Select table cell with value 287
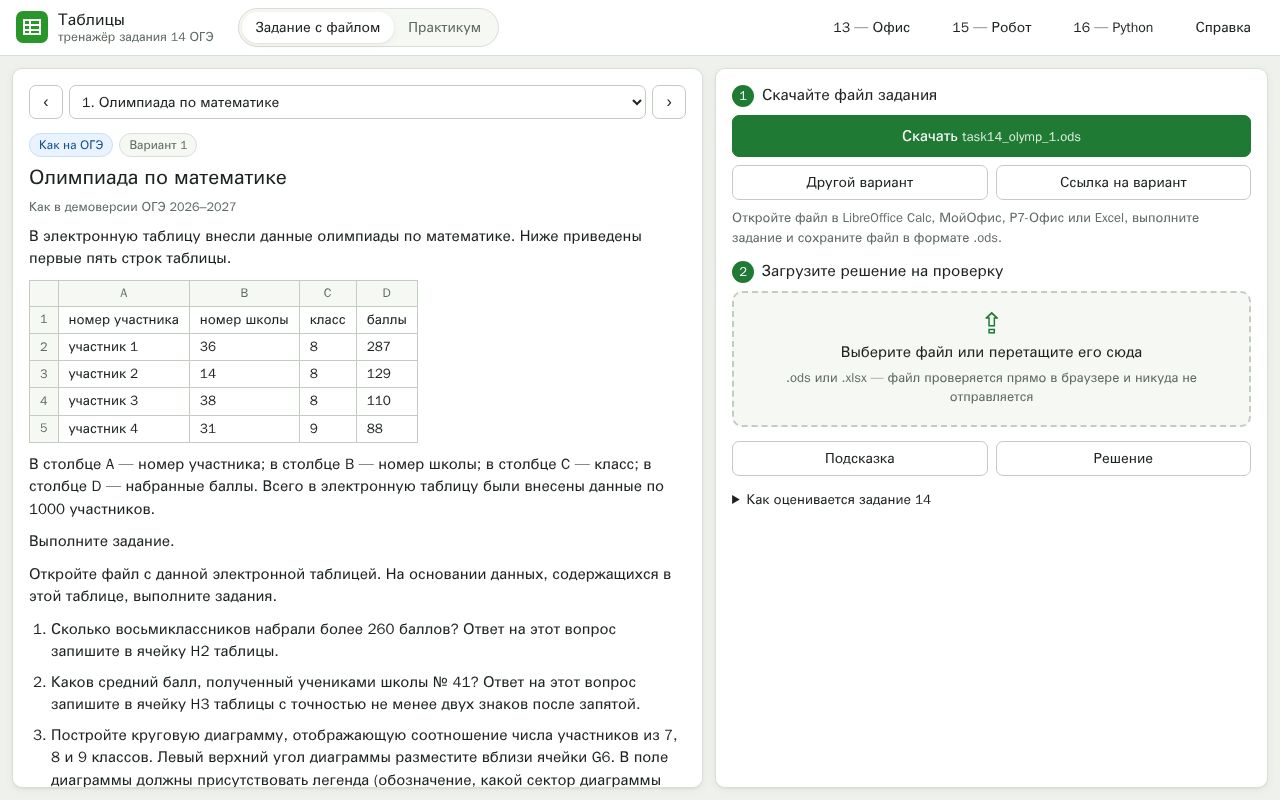Image resolution: width=1280 pixels, height=800 pixels. coord(387,347)
